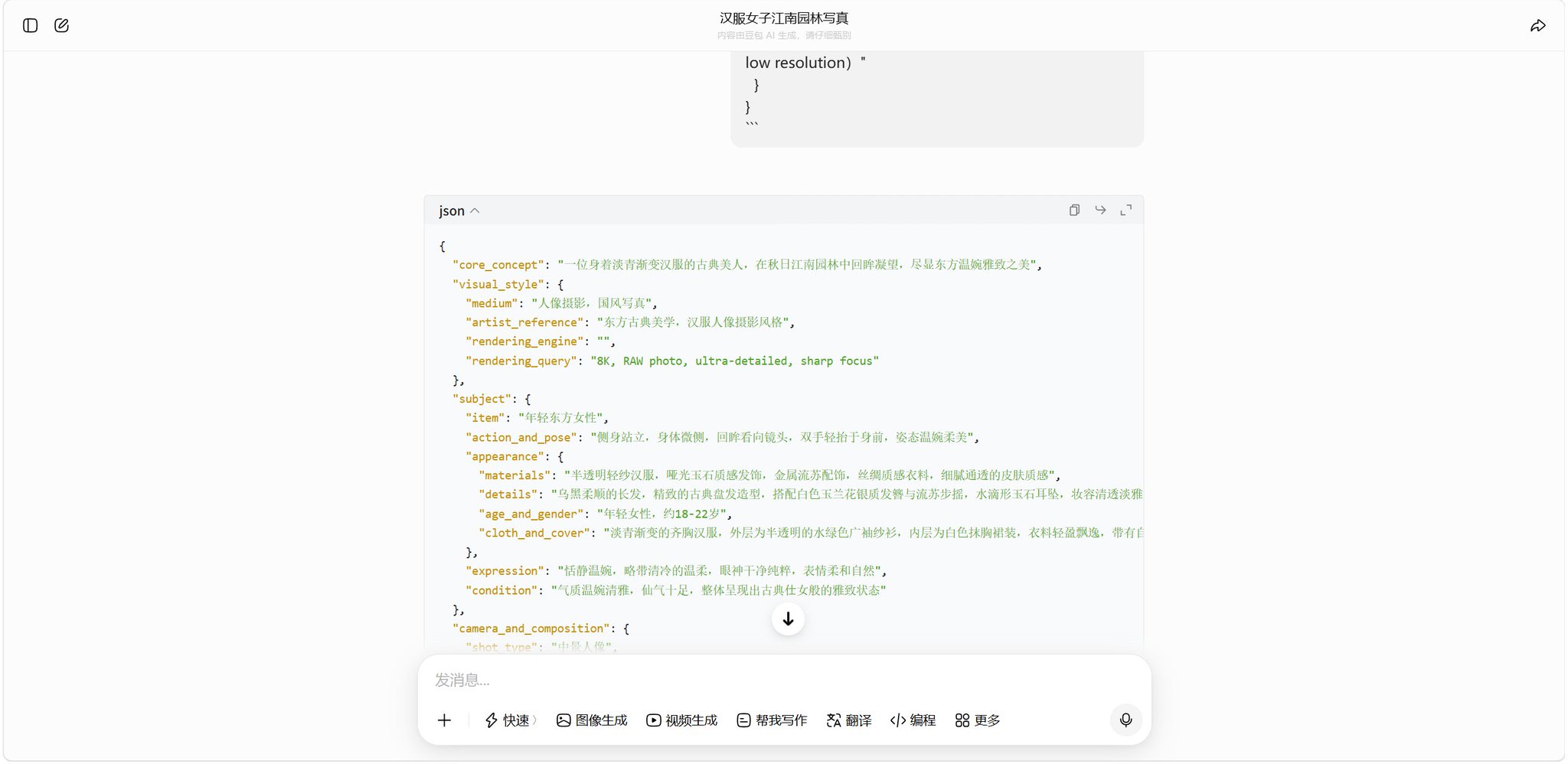
Task: Click the "medium" line in code
Action: pos(561,303)
